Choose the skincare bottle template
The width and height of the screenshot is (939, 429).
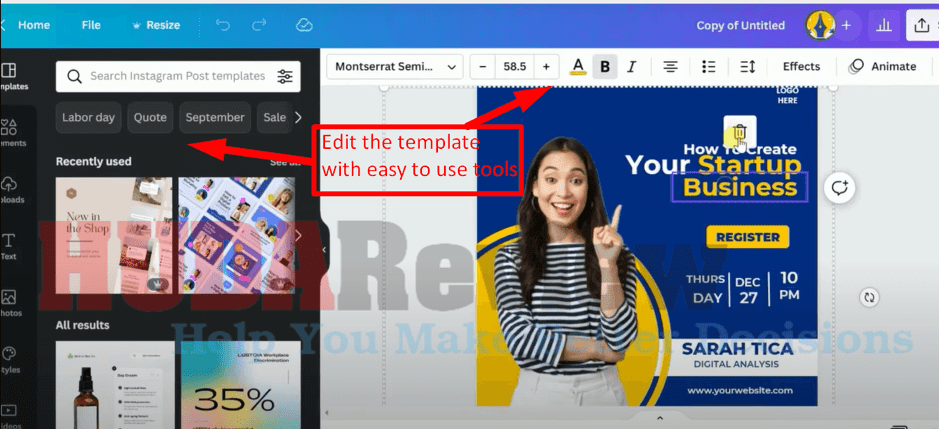coord(115,385)
